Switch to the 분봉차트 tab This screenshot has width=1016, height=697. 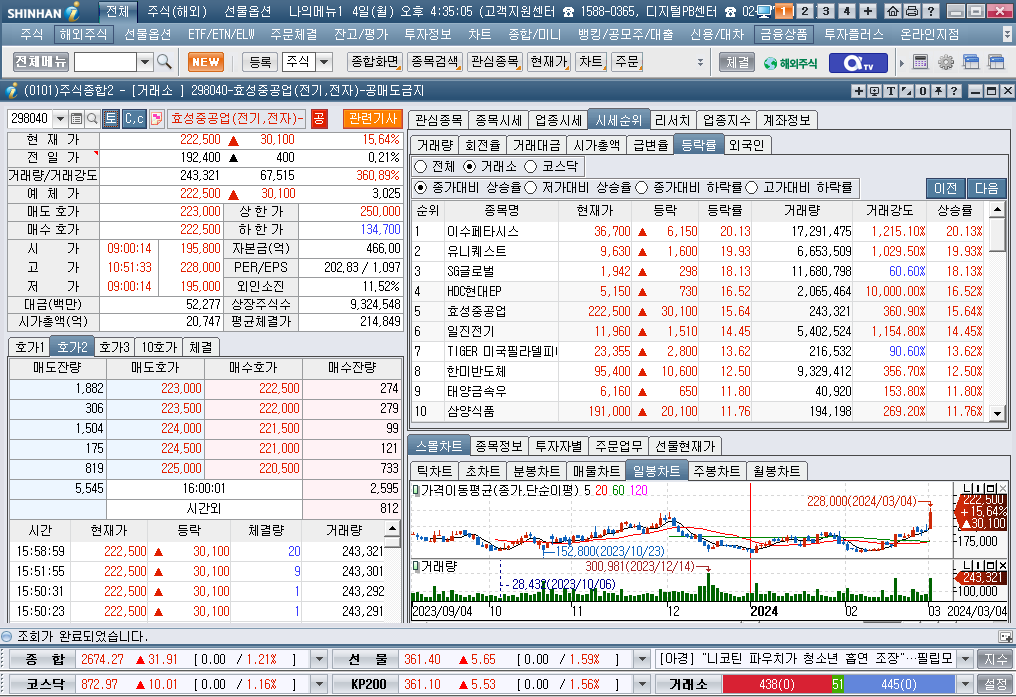tap(536, 471)
